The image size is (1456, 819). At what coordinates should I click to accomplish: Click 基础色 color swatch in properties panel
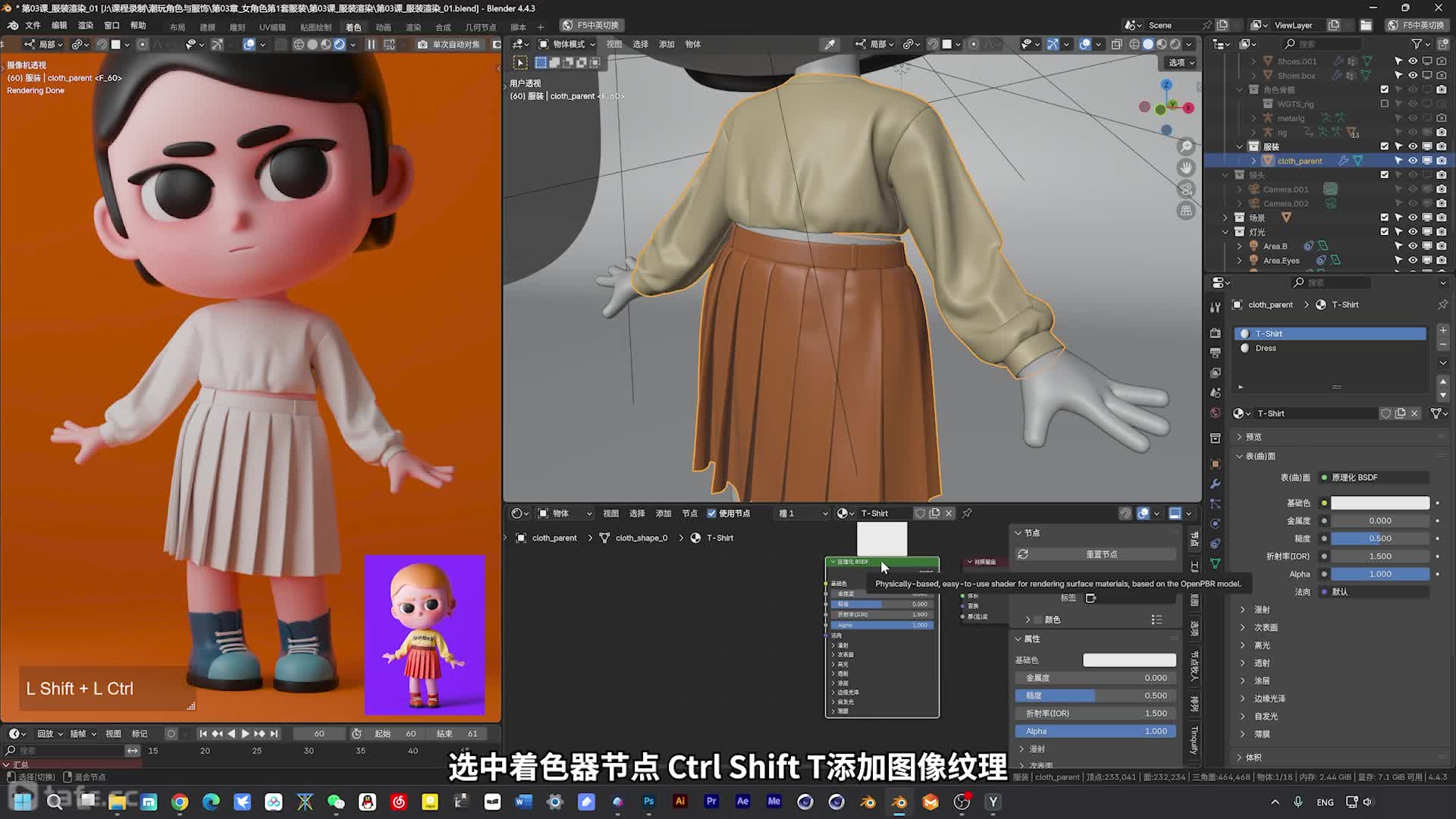tap(1380, 503)
